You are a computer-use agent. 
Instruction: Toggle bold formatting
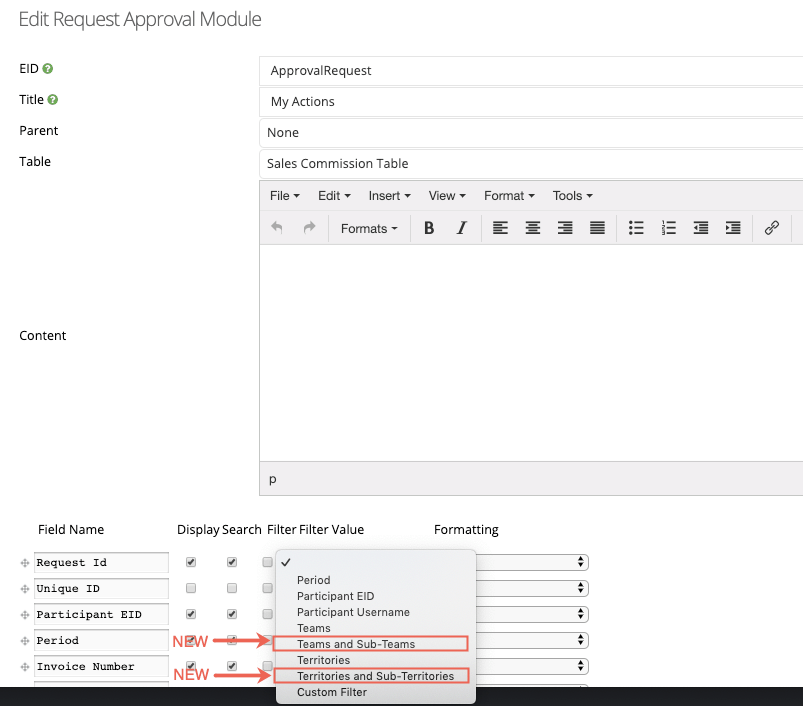429,228
